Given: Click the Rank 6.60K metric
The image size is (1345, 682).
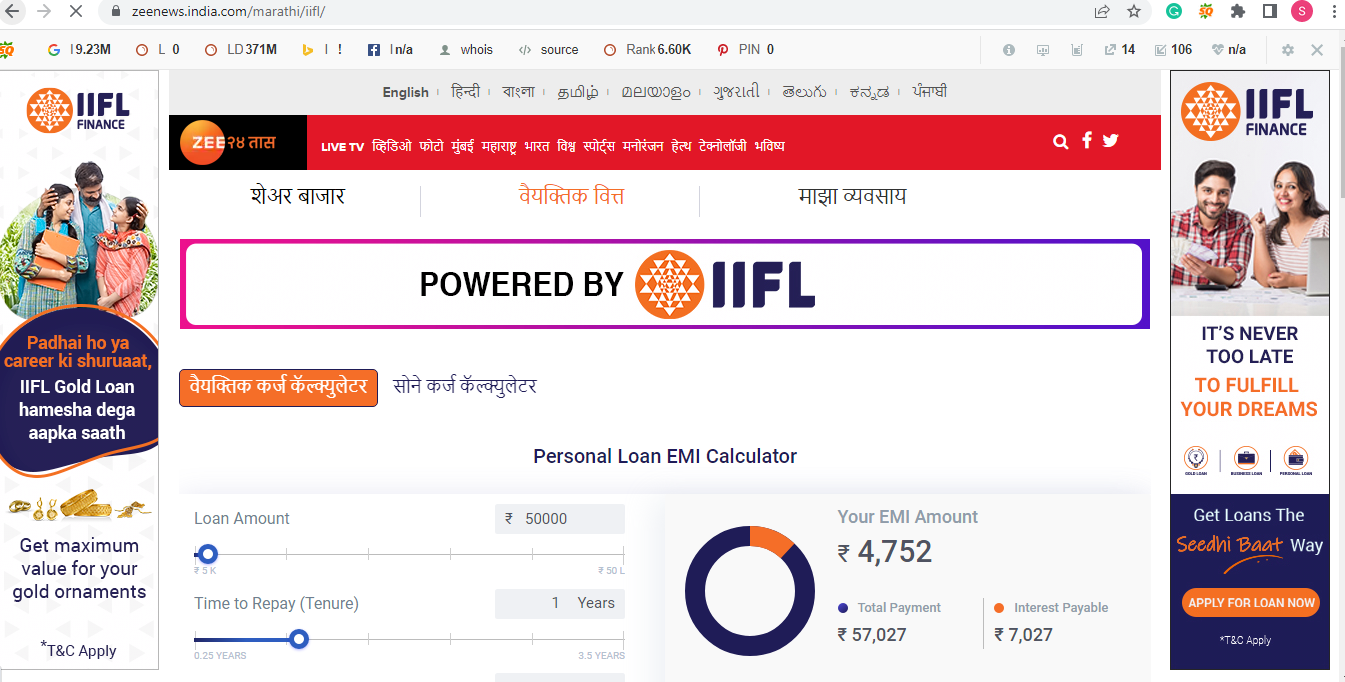Looking at the screenshot, I should (x=647, y=50).
